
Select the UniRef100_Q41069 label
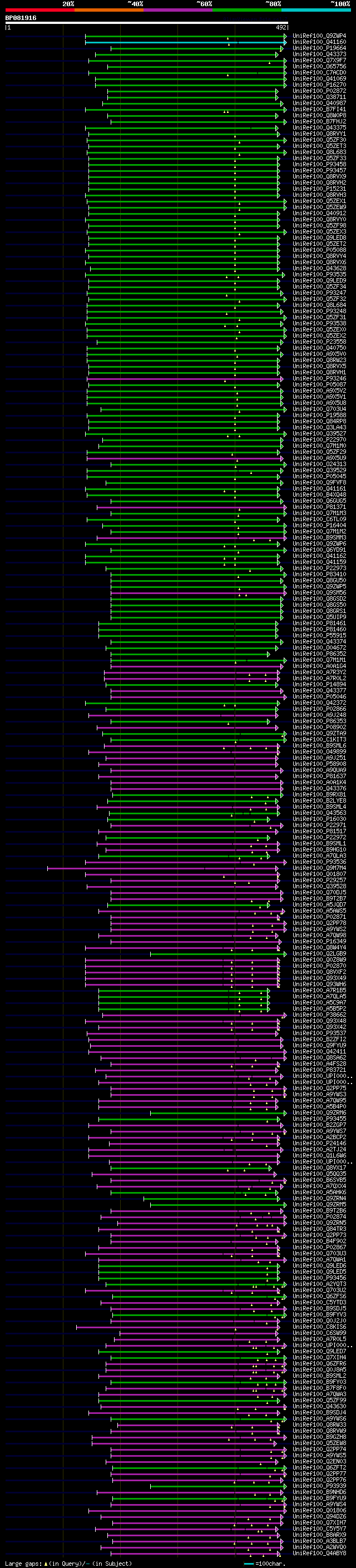click(319, 78)
